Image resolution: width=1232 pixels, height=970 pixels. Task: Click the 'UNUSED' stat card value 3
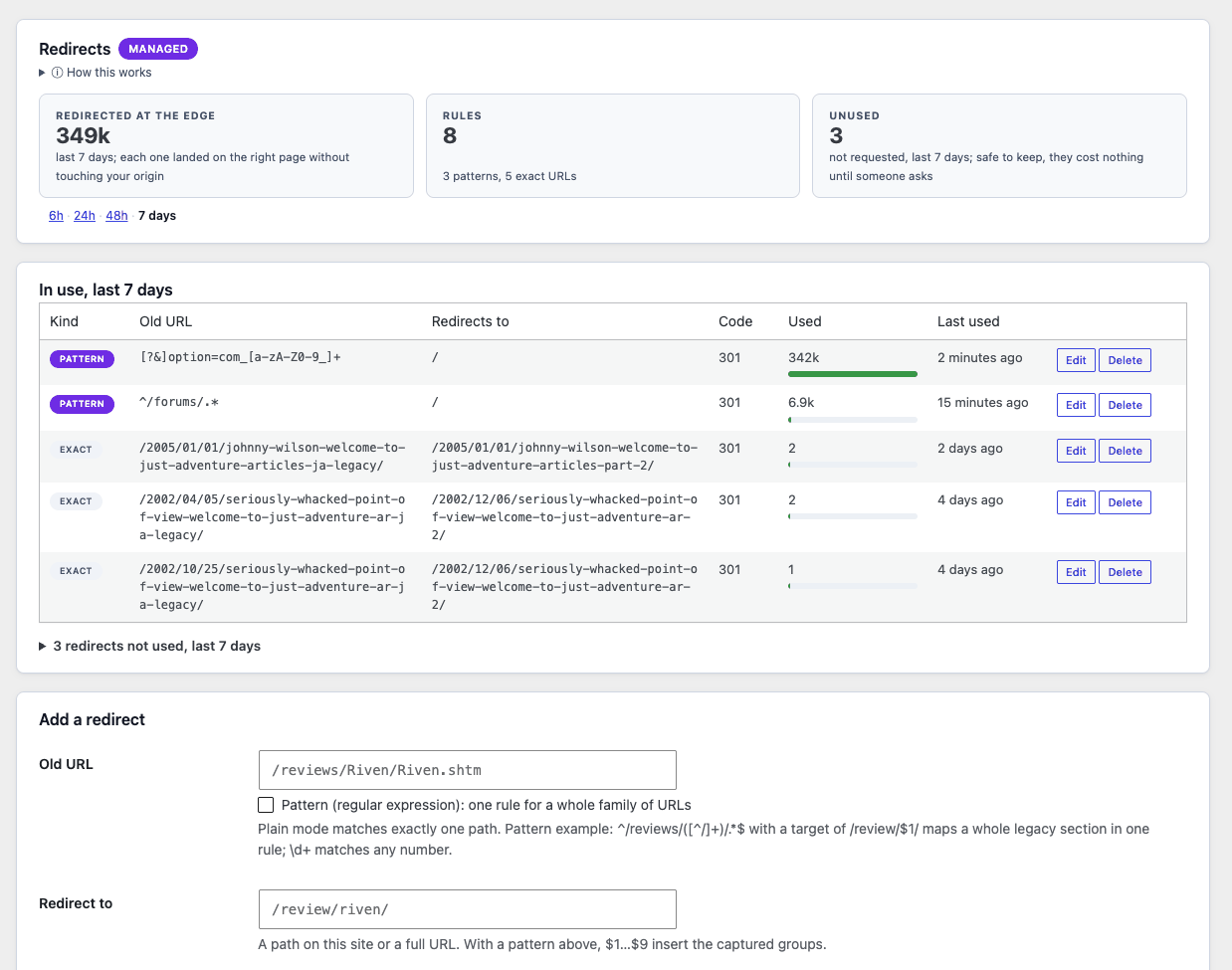pyautogui.click(x=836, y=135)
